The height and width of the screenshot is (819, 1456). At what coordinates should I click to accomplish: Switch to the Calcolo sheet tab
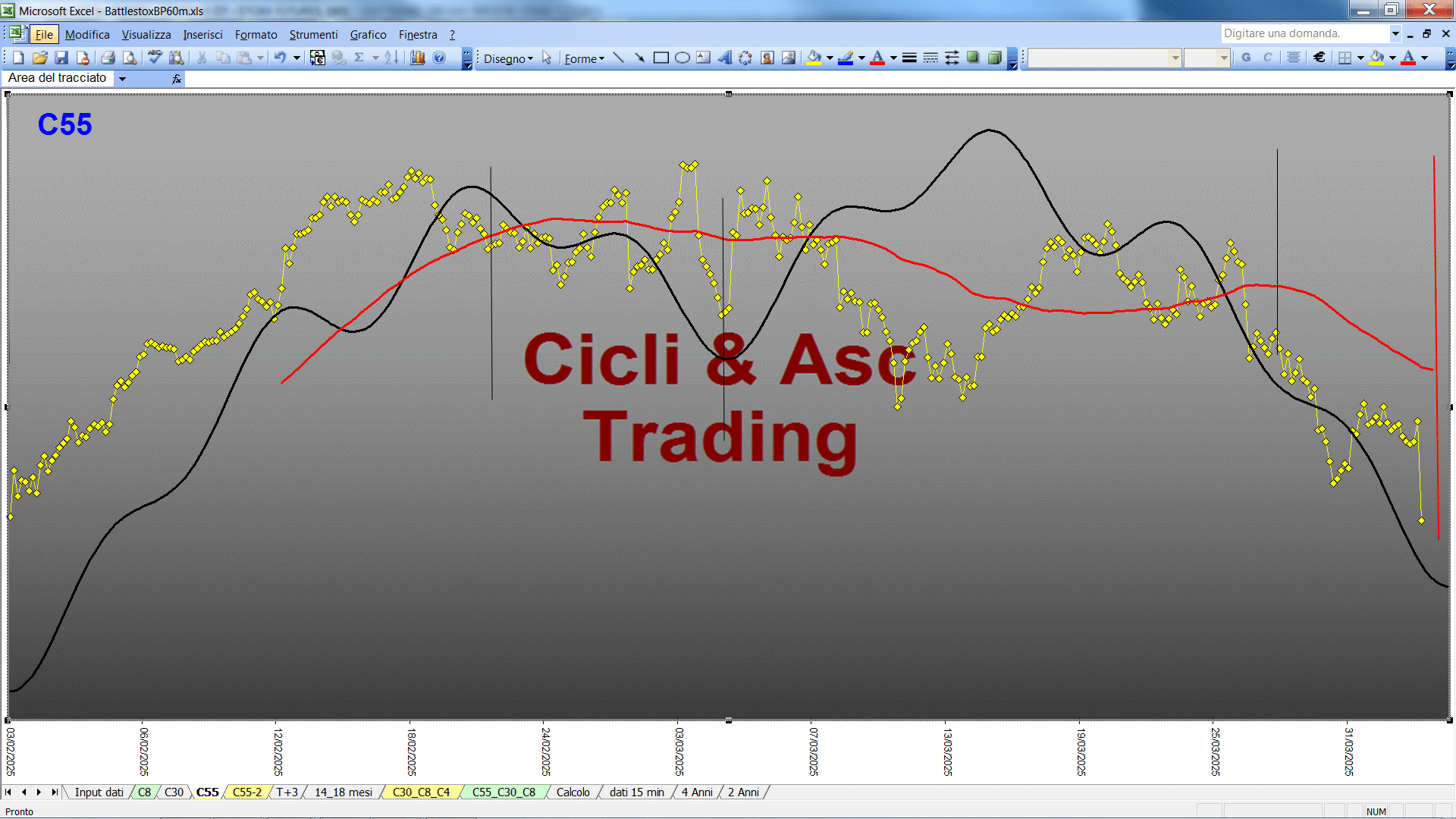pos(573,792)
